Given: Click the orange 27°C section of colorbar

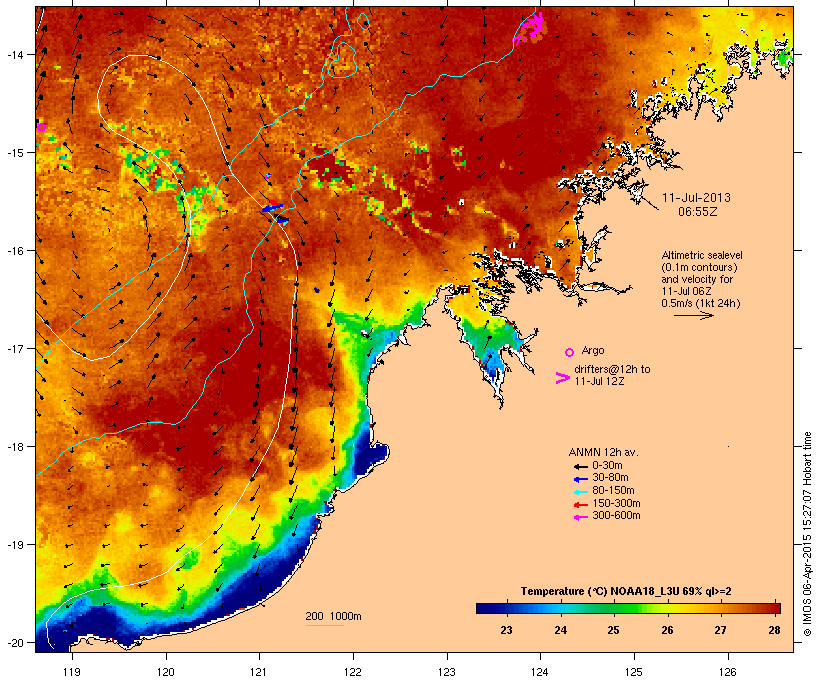Looking at the screenshot, I should click(x=721, y=608).
